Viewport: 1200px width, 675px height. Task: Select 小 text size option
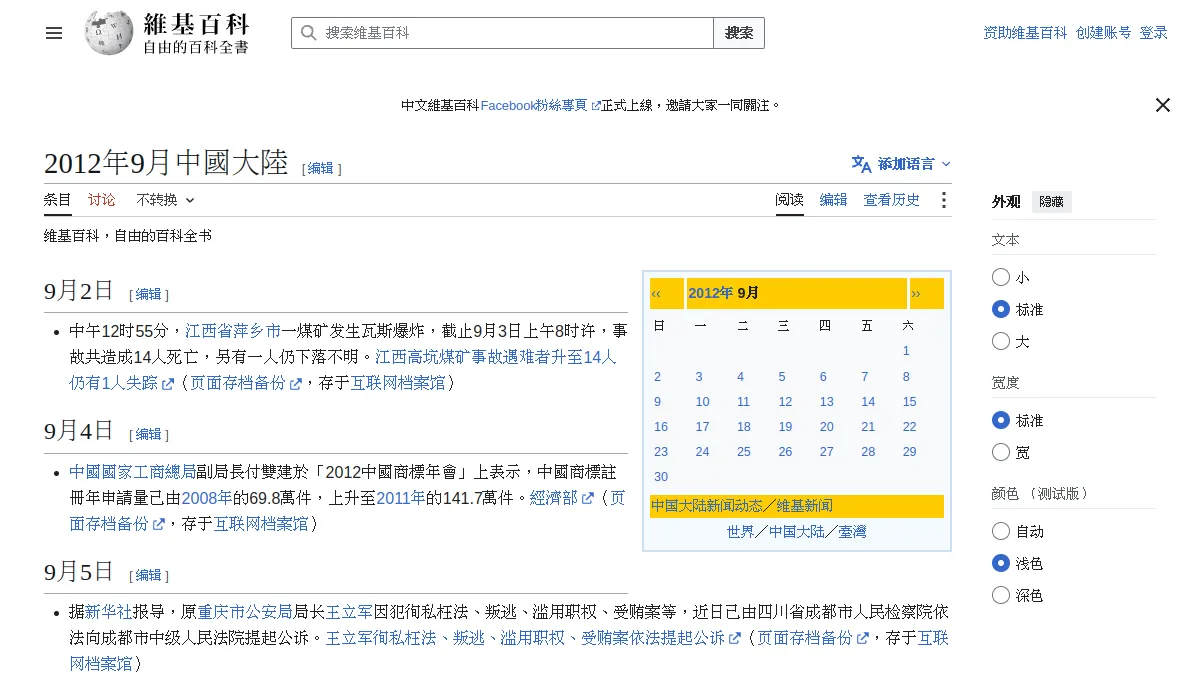point(1001,278)
